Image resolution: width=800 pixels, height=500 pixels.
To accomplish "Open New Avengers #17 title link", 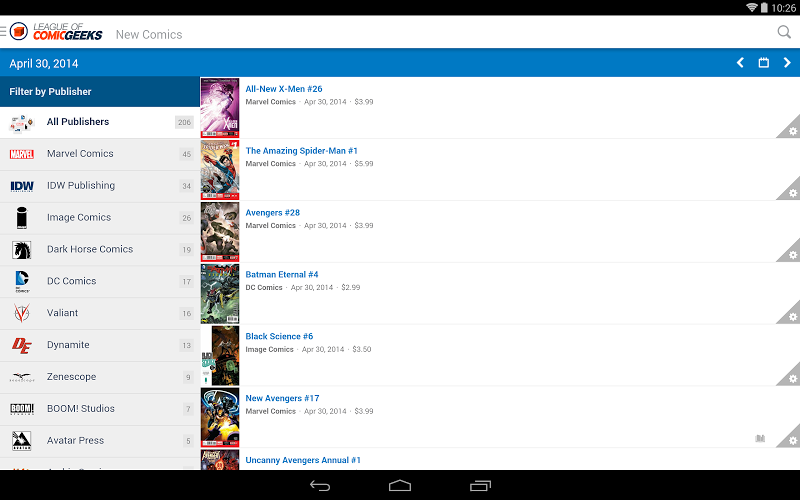I will coord(282,398).
